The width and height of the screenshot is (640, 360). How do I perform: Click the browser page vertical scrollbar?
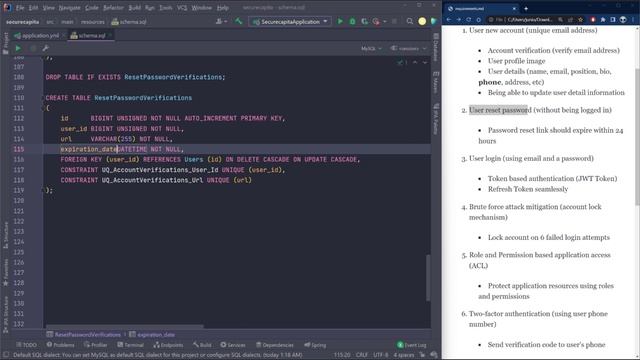click(637, 137)
